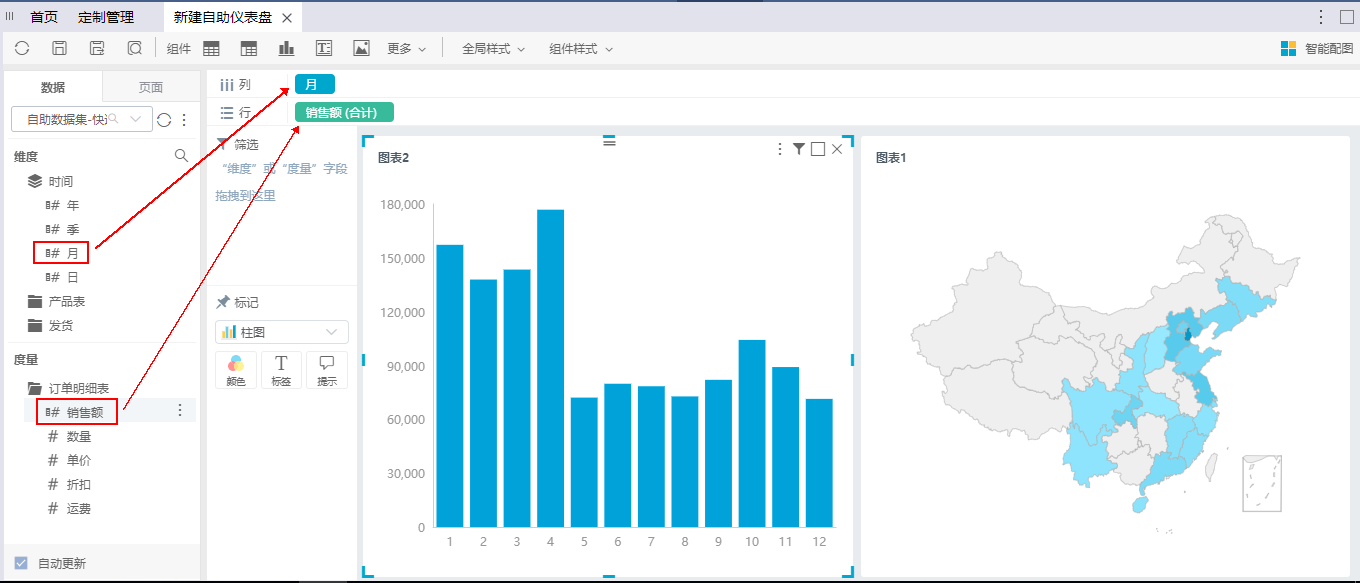This screenshot has height=583, width=1360.
Task: Insert an image component from the toolbar
Action: [x=362, y=48]
